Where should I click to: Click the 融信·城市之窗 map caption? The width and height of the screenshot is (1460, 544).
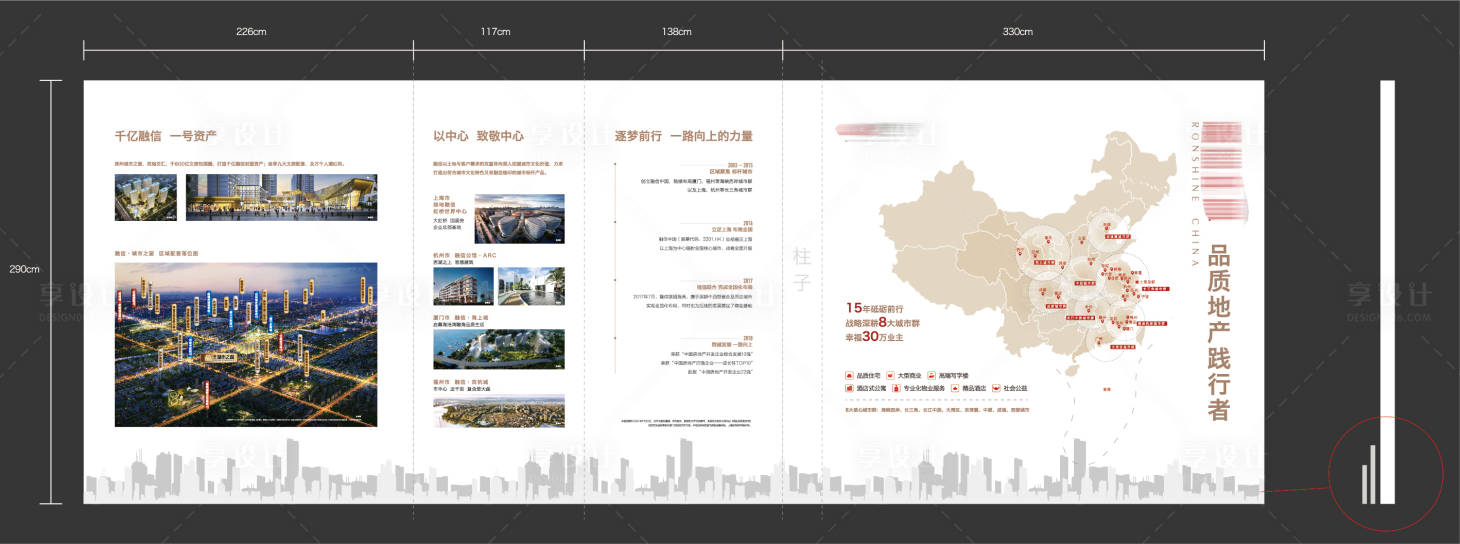click(x=155, y=254)
